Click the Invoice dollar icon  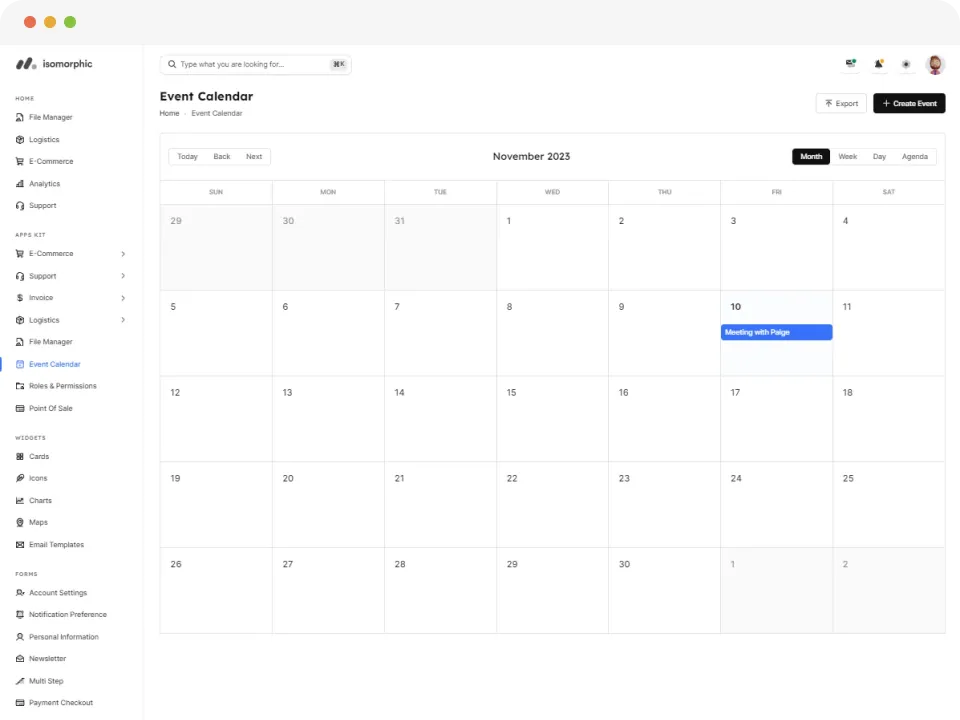click(20, 298)
